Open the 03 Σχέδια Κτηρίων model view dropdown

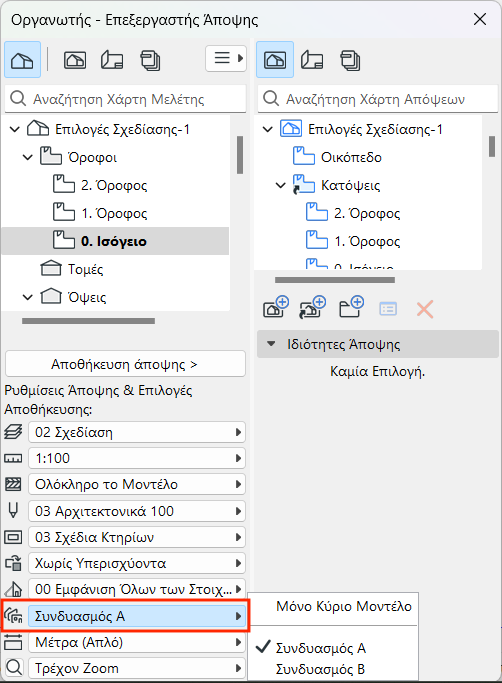tap(137, 537)
